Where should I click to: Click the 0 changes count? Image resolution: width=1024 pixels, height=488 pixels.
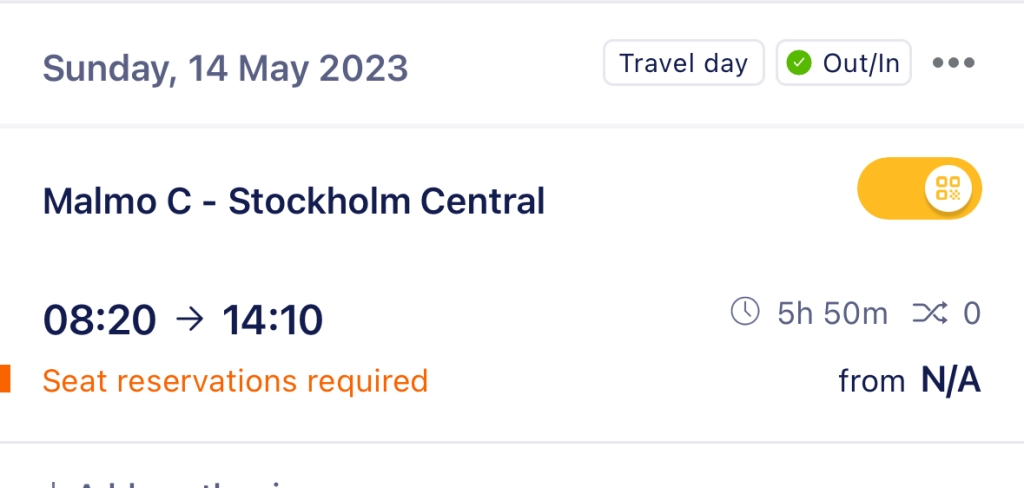(972, 314)
